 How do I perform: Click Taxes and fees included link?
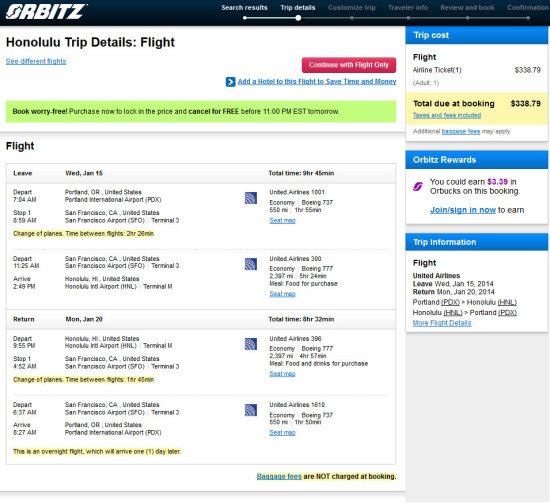point(447,115)
